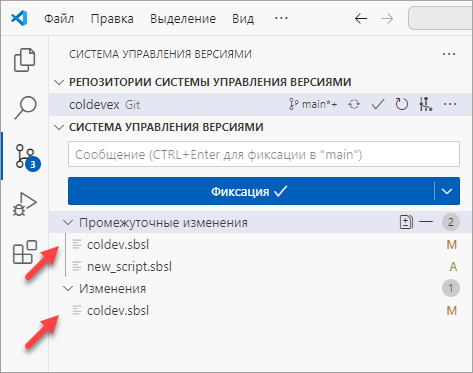Open the Search view in activity bar
This screenshot has height=373, width=473.
(25, 107)
